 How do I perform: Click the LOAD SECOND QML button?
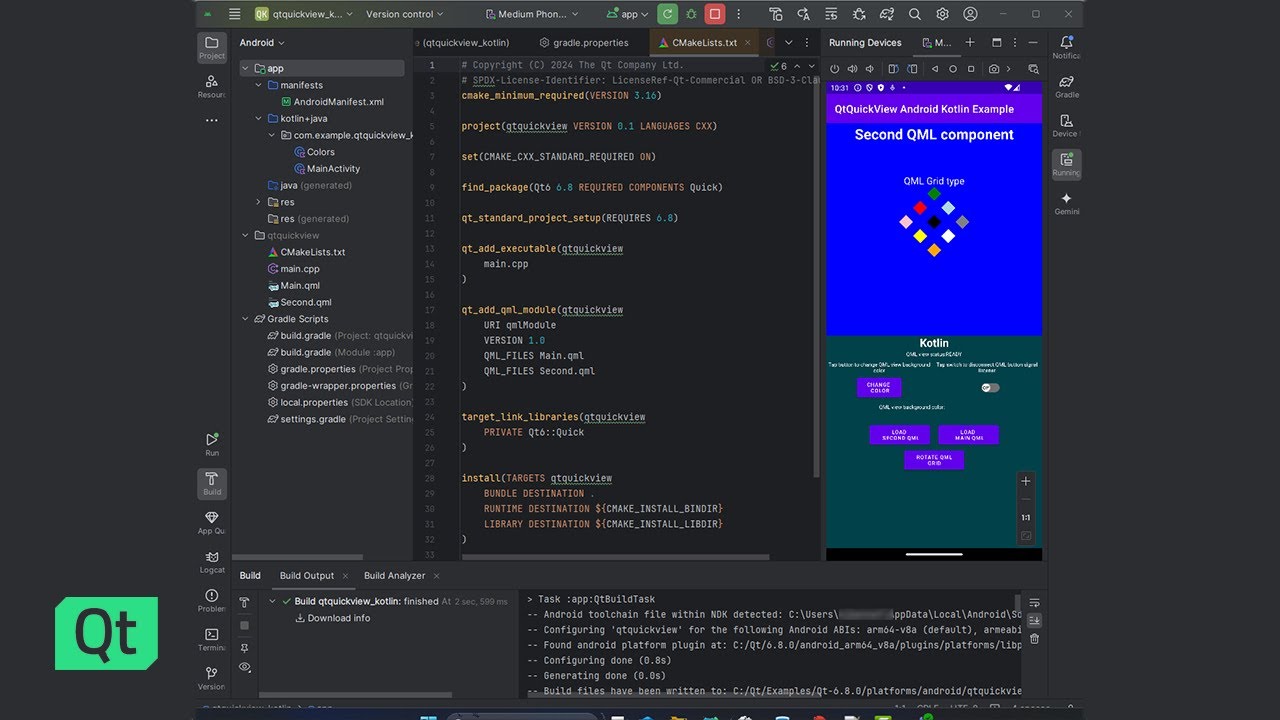(899, 435)
